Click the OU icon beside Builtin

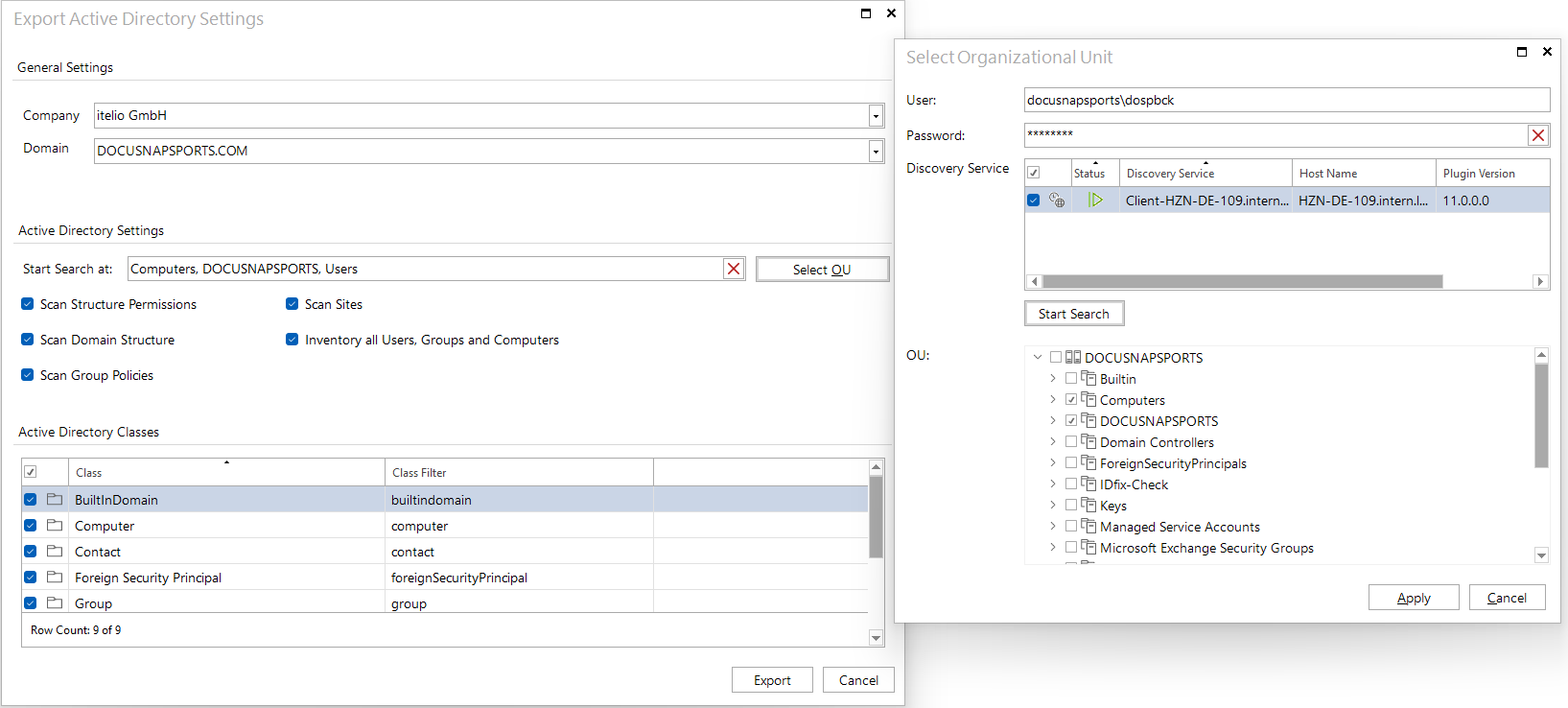pos(1088,378)
